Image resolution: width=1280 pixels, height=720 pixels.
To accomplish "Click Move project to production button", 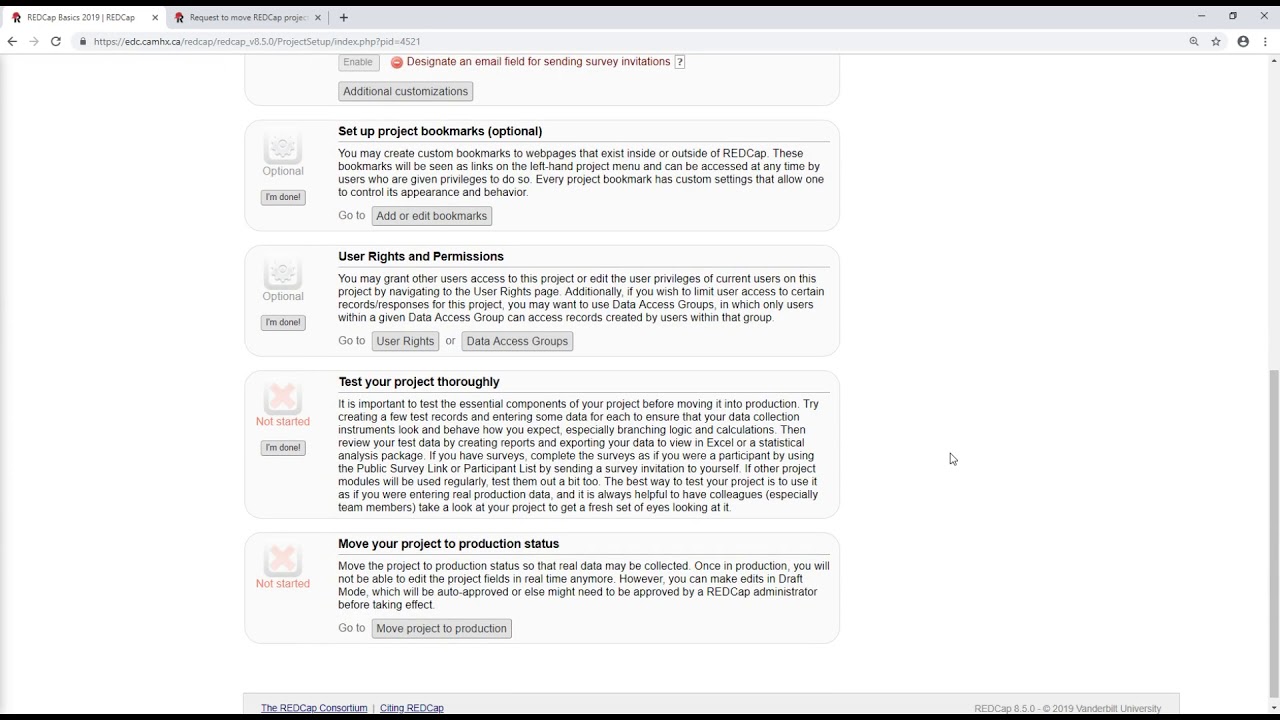I will click(441, 628).
